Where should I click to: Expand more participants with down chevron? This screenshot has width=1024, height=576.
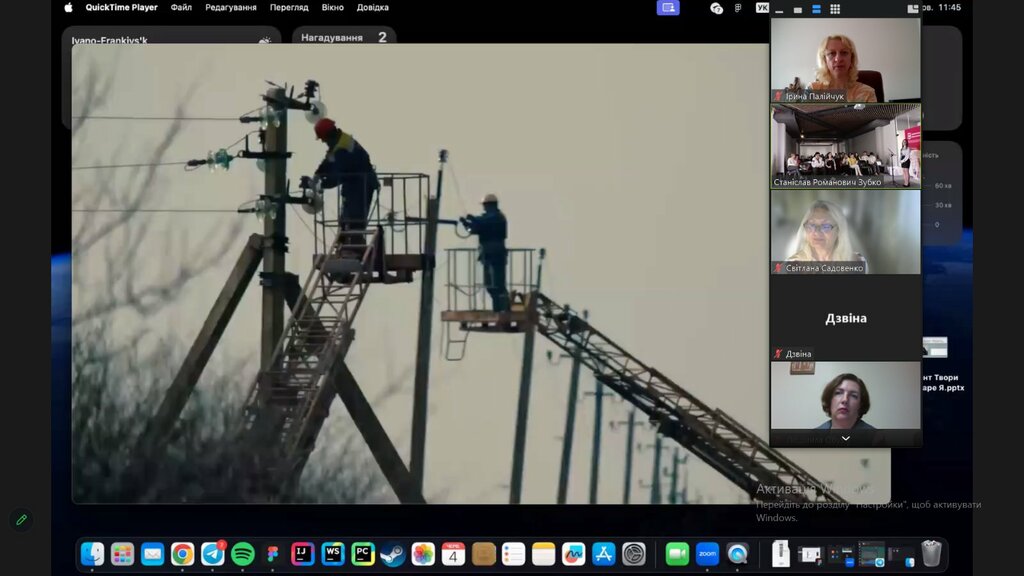tap(845, 438)
